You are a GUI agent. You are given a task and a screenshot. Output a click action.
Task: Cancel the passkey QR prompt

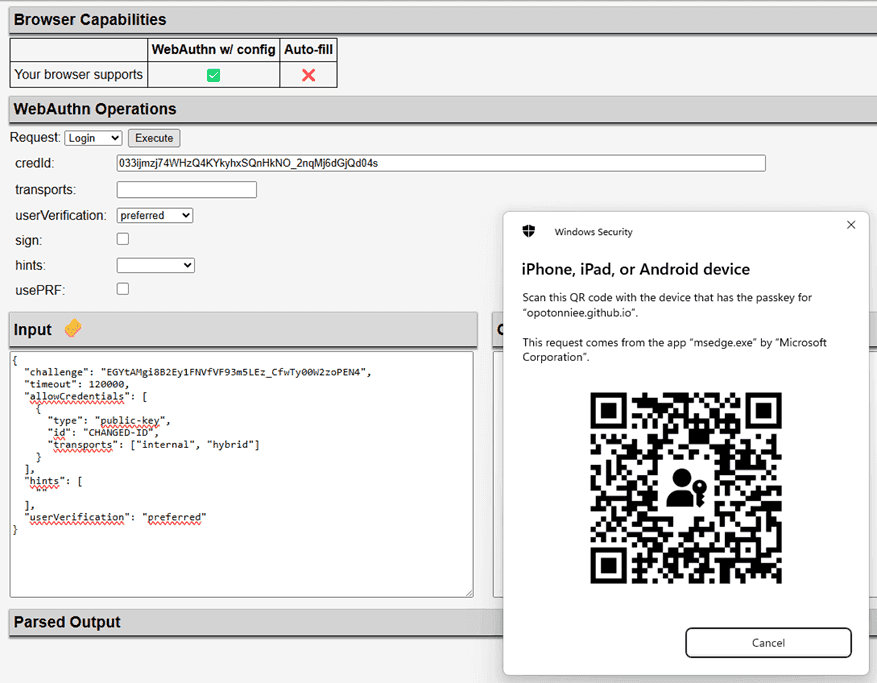[x=768, y=643]
